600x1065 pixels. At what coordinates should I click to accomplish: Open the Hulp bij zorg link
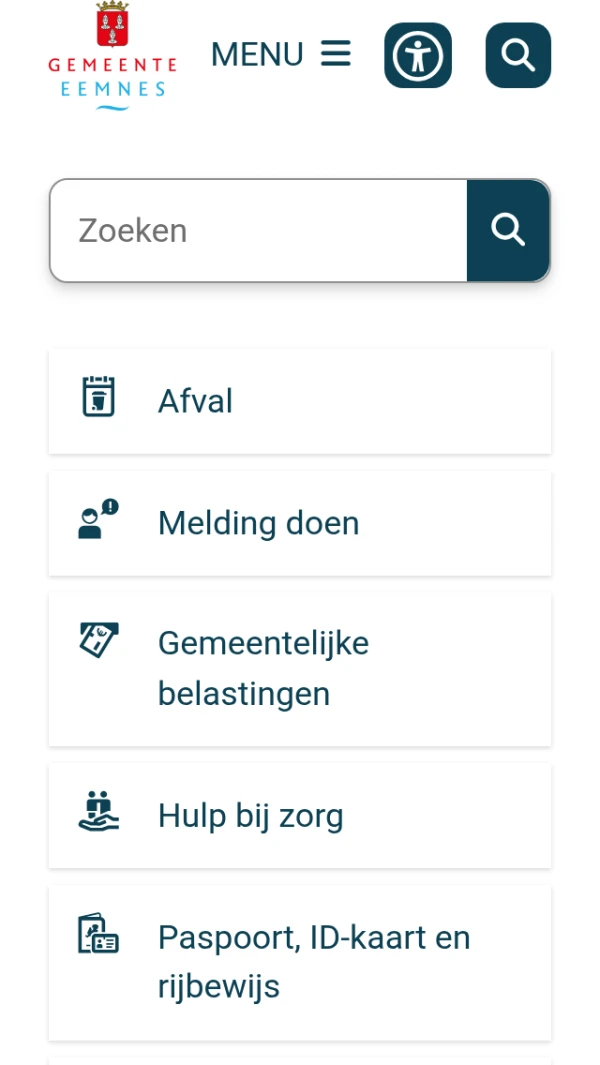tap(250, 816)
